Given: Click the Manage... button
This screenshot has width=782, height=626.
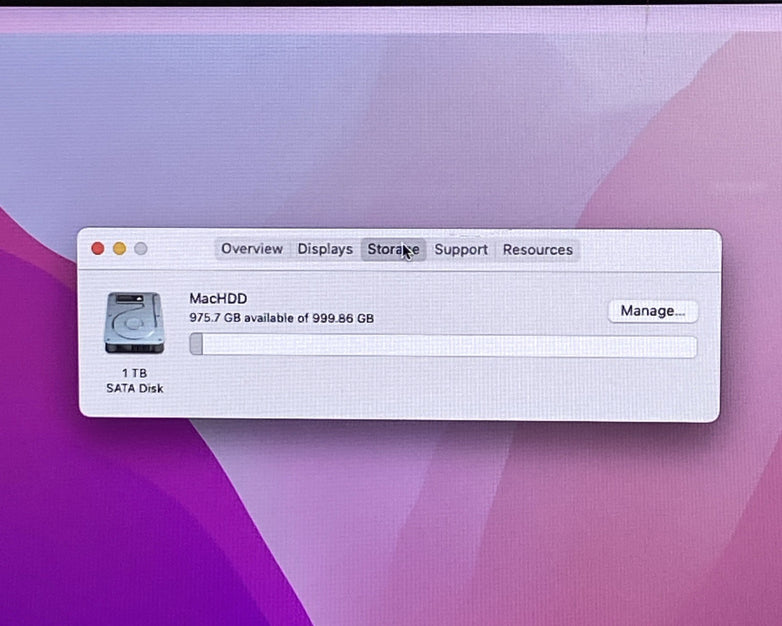Looking at the screenshot, I should point(652,311).
